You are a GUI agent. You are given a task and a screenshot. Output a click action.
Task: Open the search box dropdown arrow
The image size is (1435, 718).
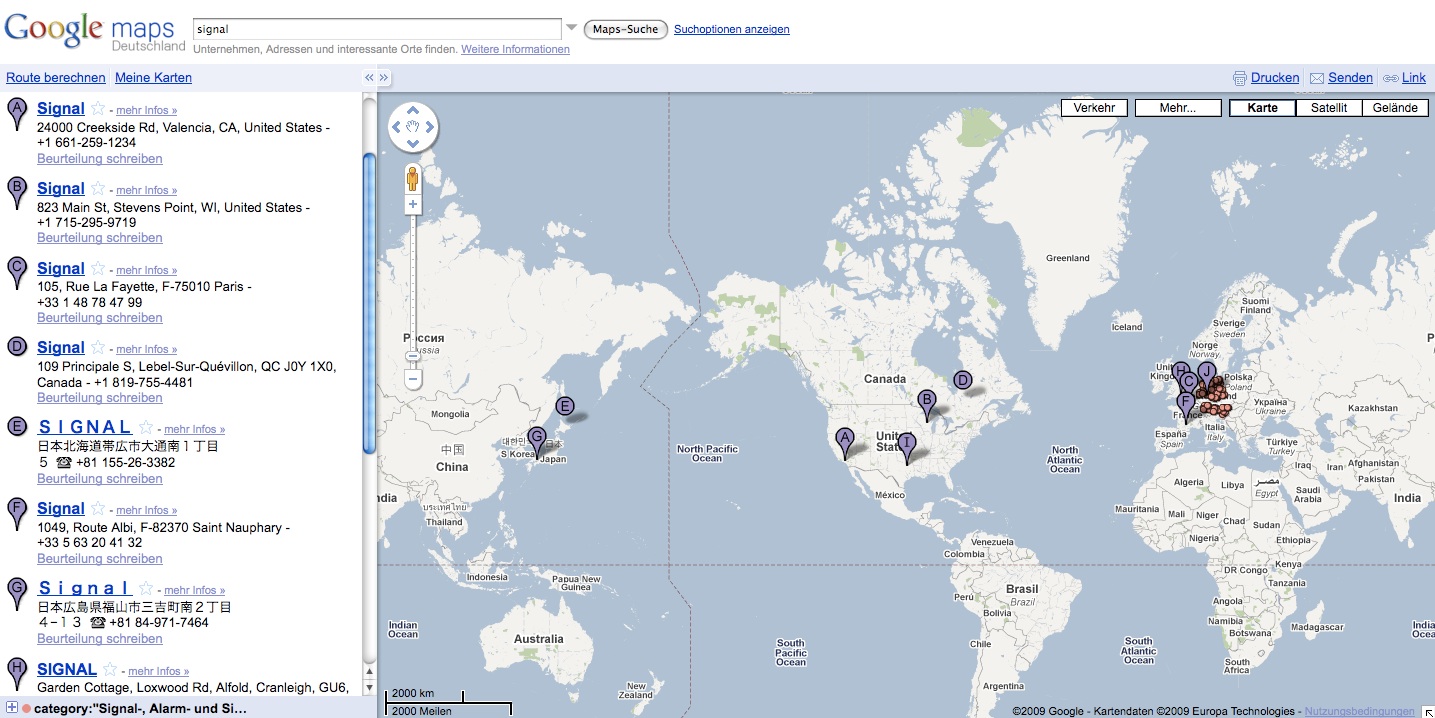click(571, 28)
